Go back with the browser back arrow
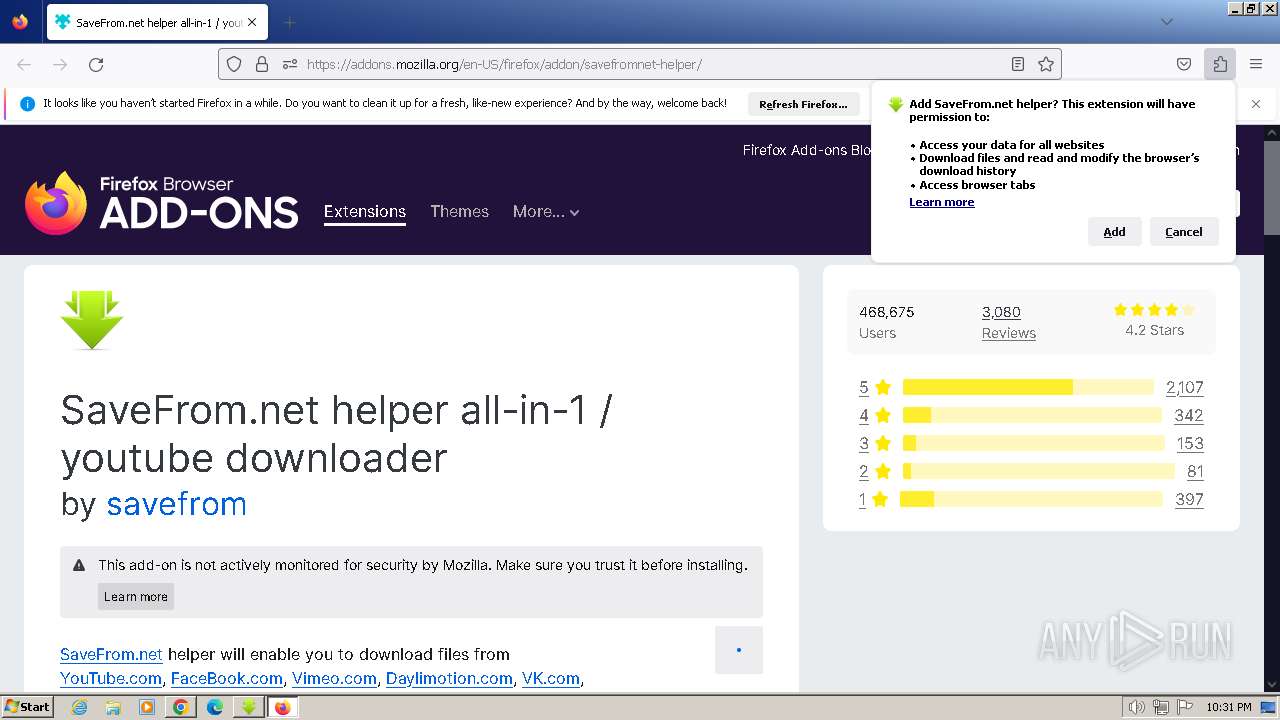The image size is (1280, 720). [24, 64]
